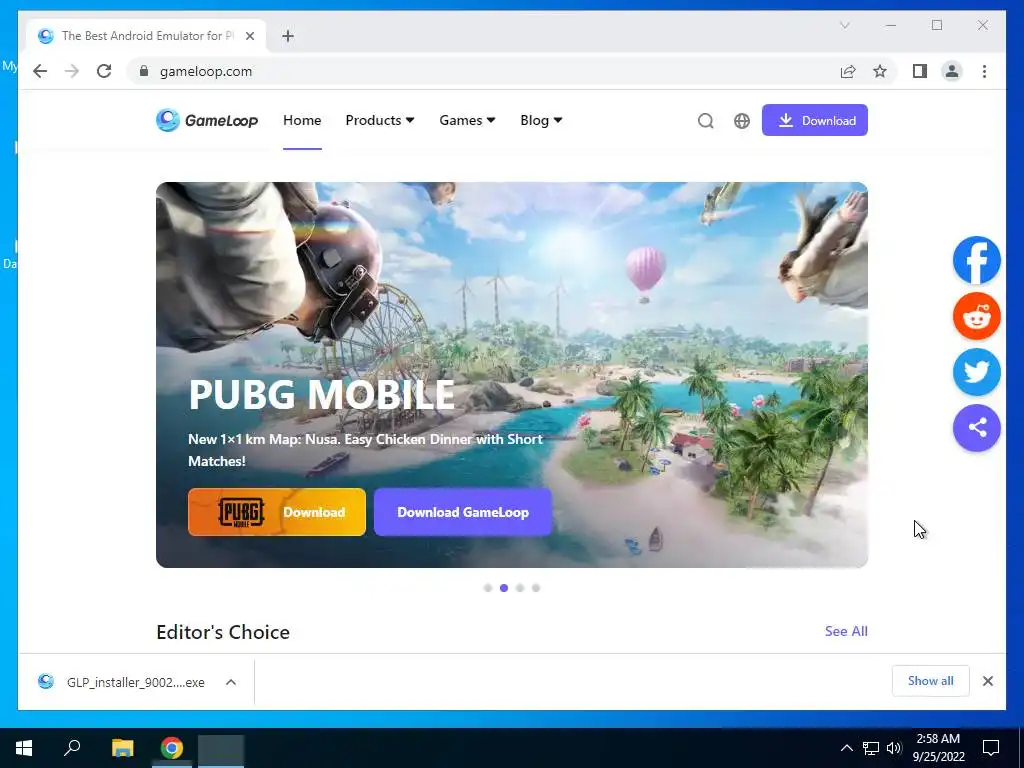1024x768 pixels.
Task: Click the GameLoop logo in the header
Action: point(207,120)
